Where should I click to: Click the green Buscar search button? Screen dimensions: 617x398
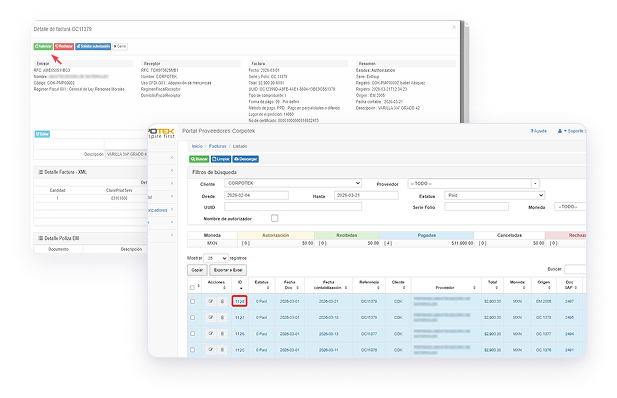199,159
